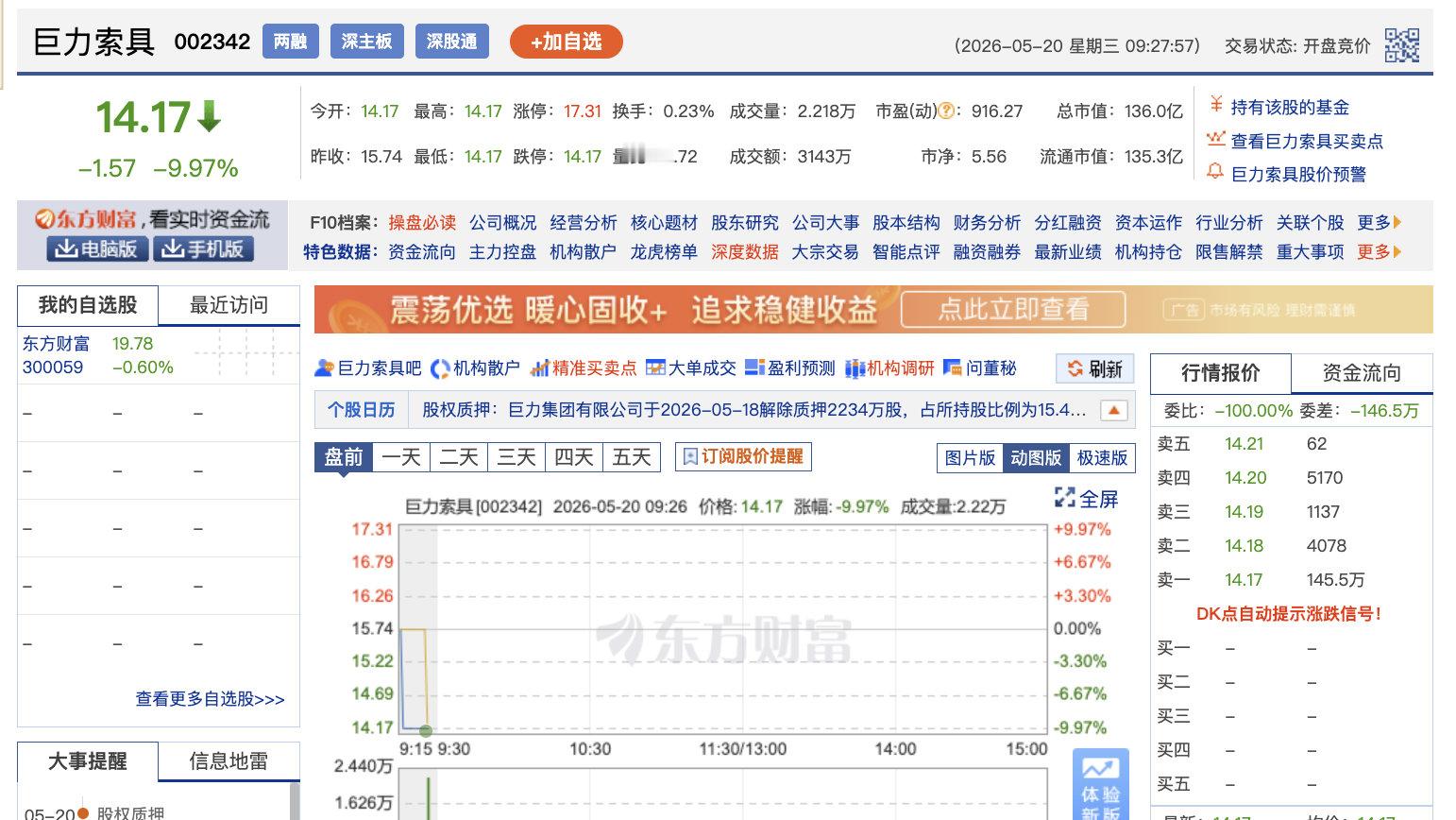Click the 市盈(动) help question icon

tap(945, 111)
